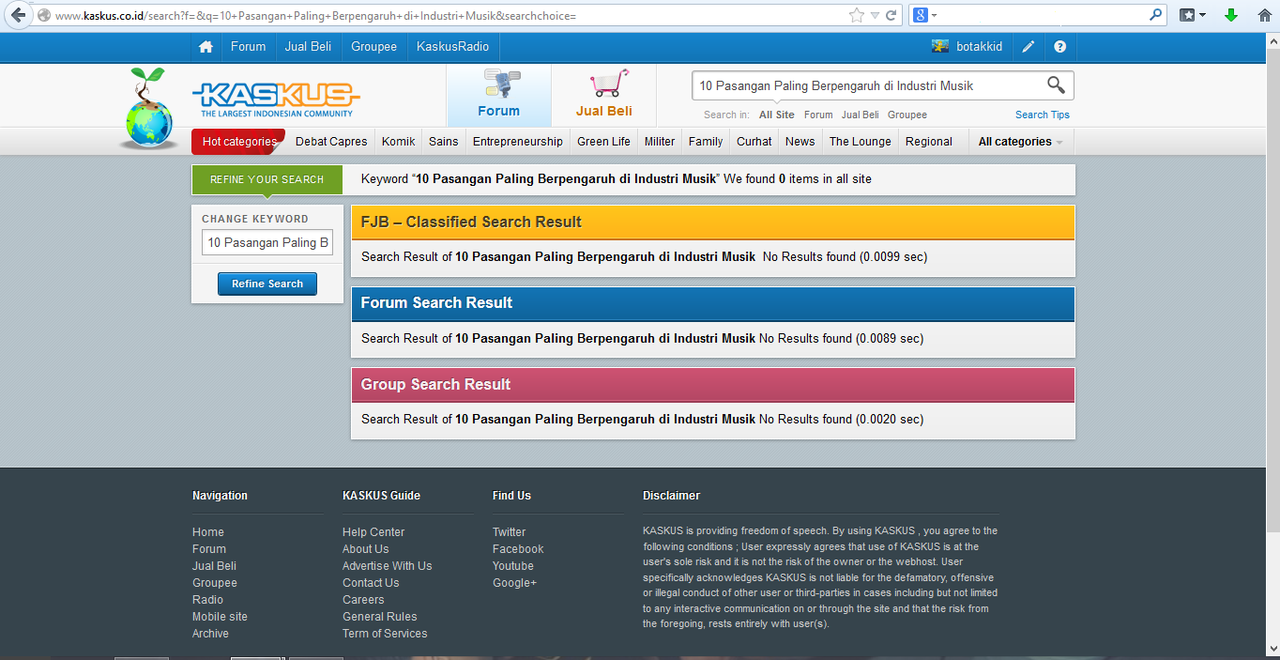Open the help question mark icon
The height and width of the screenshot is (660, 1280).
coord(1060,47)
